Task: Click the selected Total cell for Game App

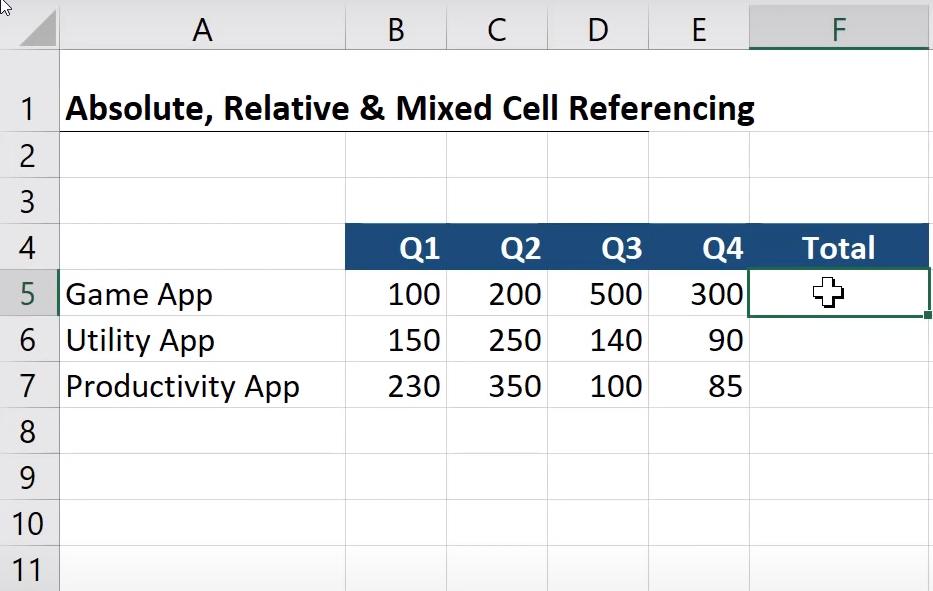Action: (x=839, y=293)
